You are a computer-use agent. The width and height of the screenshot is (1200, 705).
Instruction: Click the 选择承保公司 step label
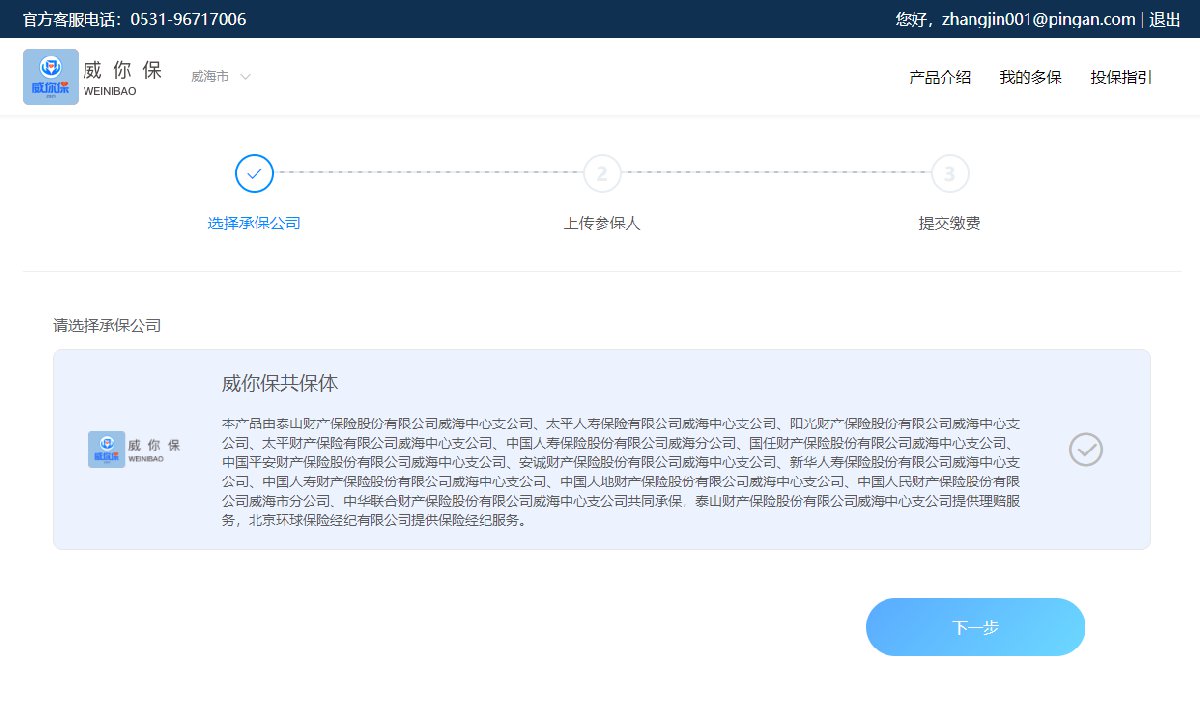pos(254,223)
